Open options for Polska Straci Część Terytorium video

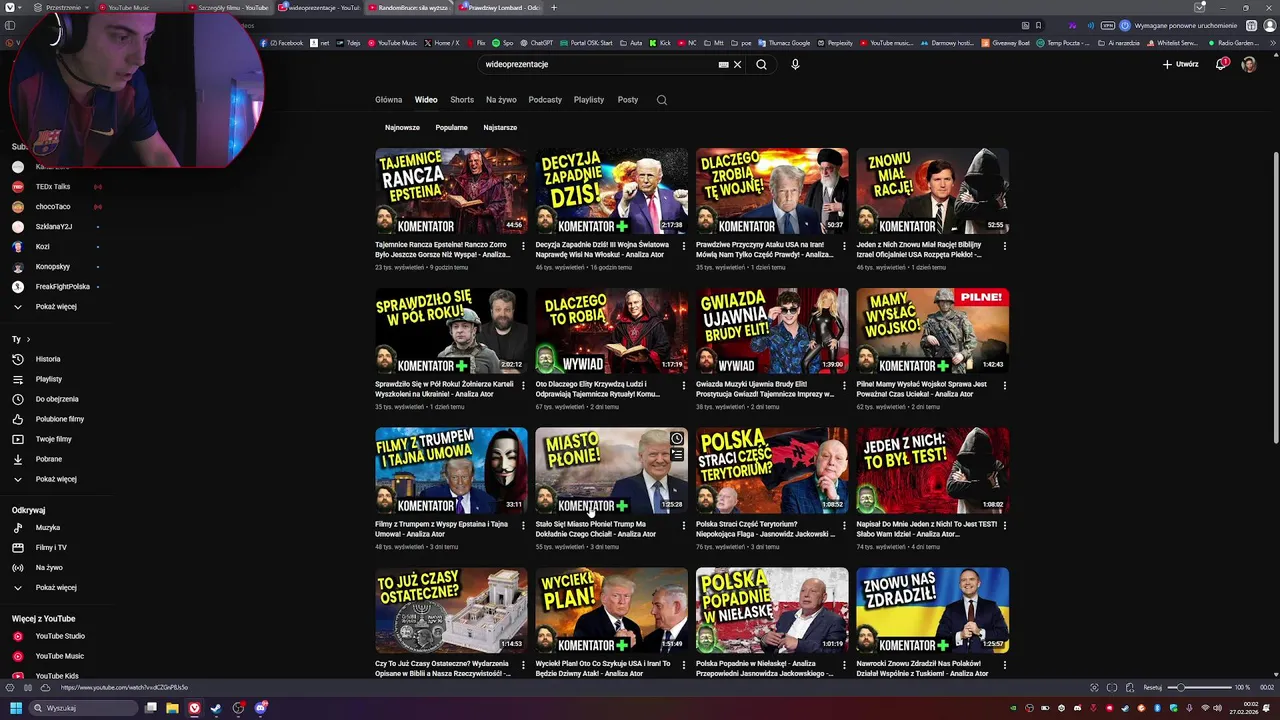pos(844,525)
